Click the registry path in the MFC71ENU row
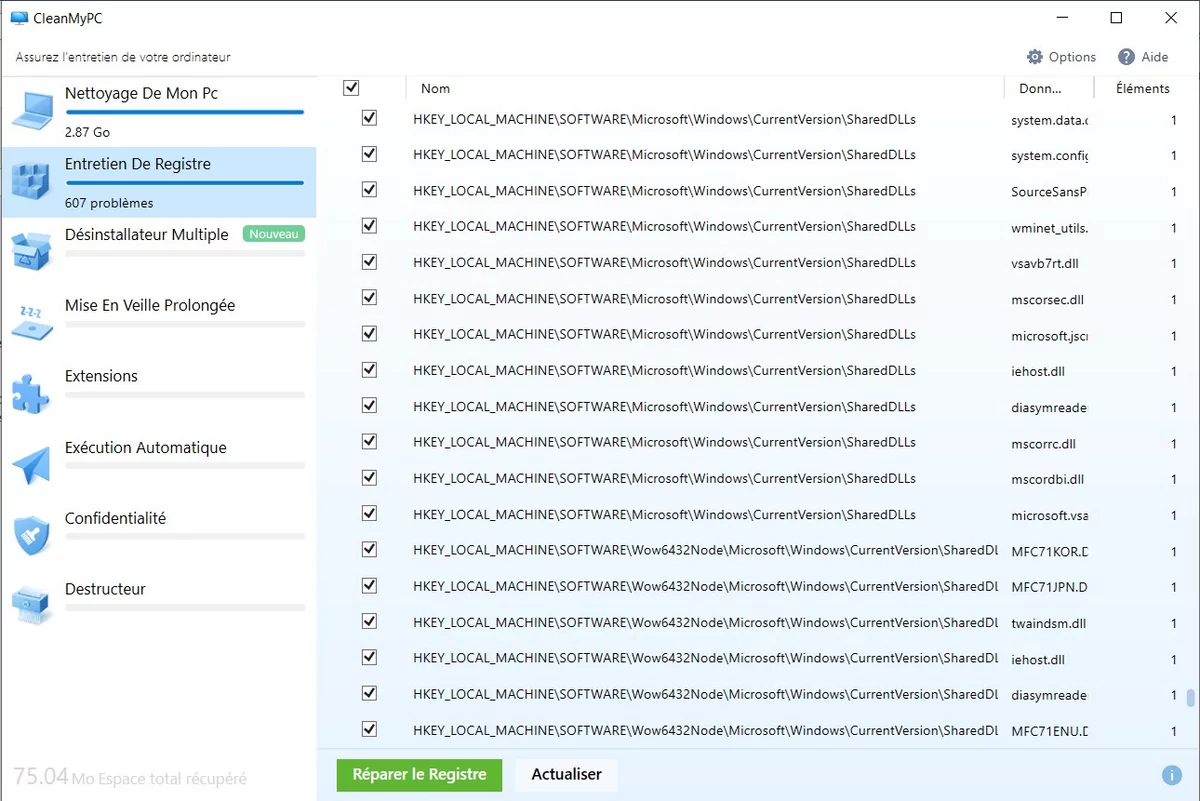This screenshot has width=1200, height=801. click(x=706, y=730)
